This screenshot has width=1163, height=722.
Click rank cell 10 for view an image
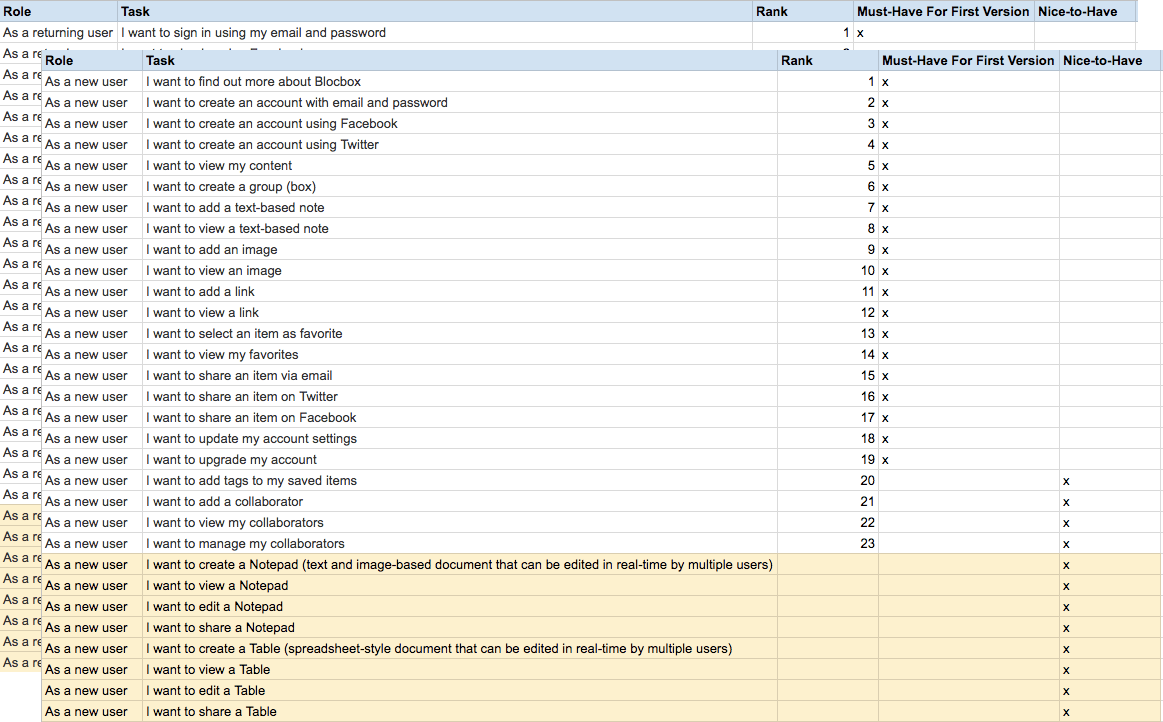tap(828, 271)
